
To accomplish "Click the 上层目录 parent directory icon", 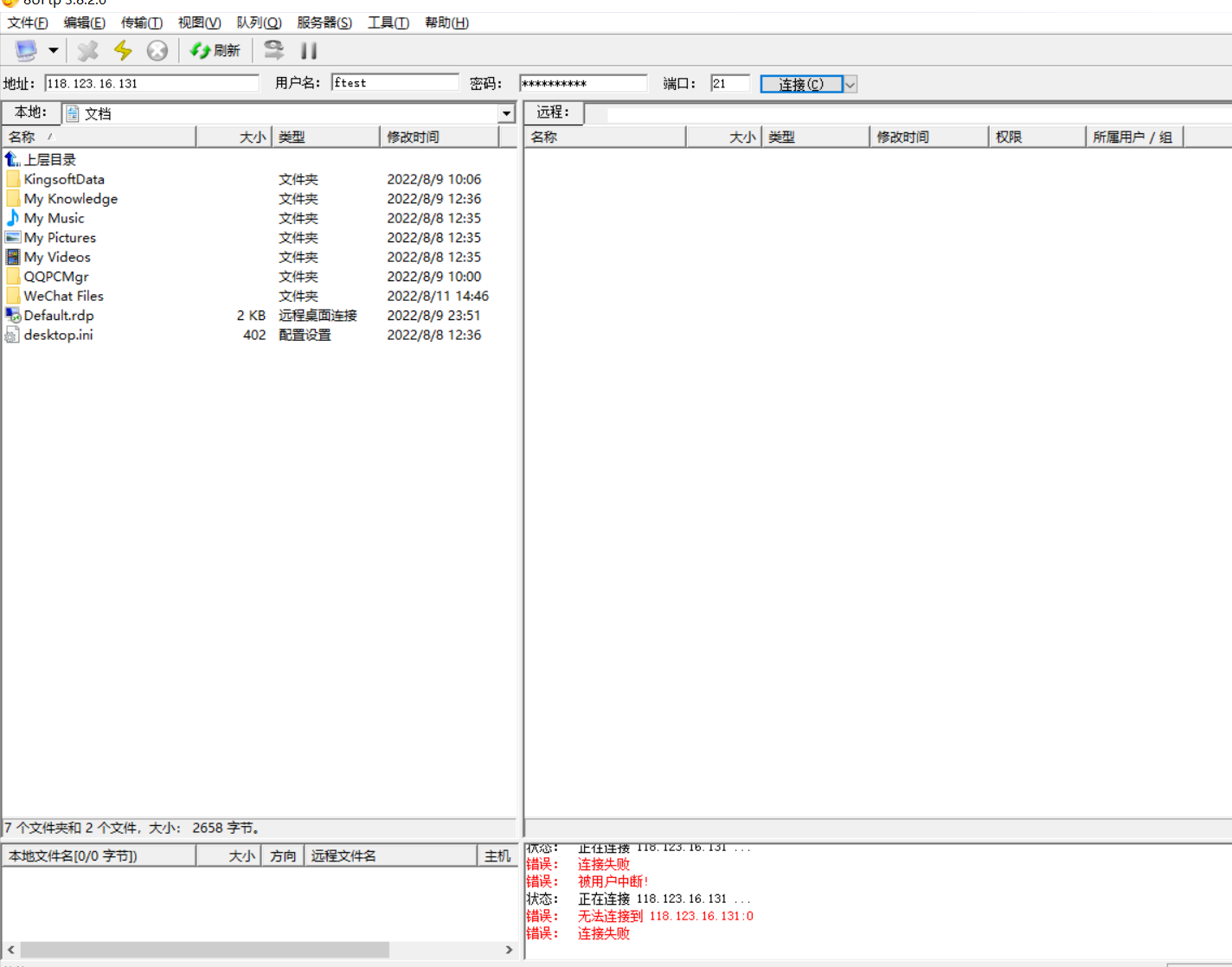I will tap(12, 159).
